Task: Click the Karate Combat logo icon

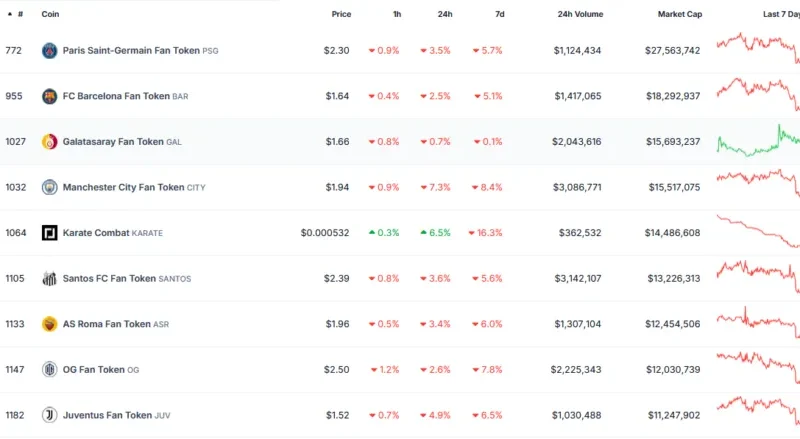Action: [x=49, y=233]
